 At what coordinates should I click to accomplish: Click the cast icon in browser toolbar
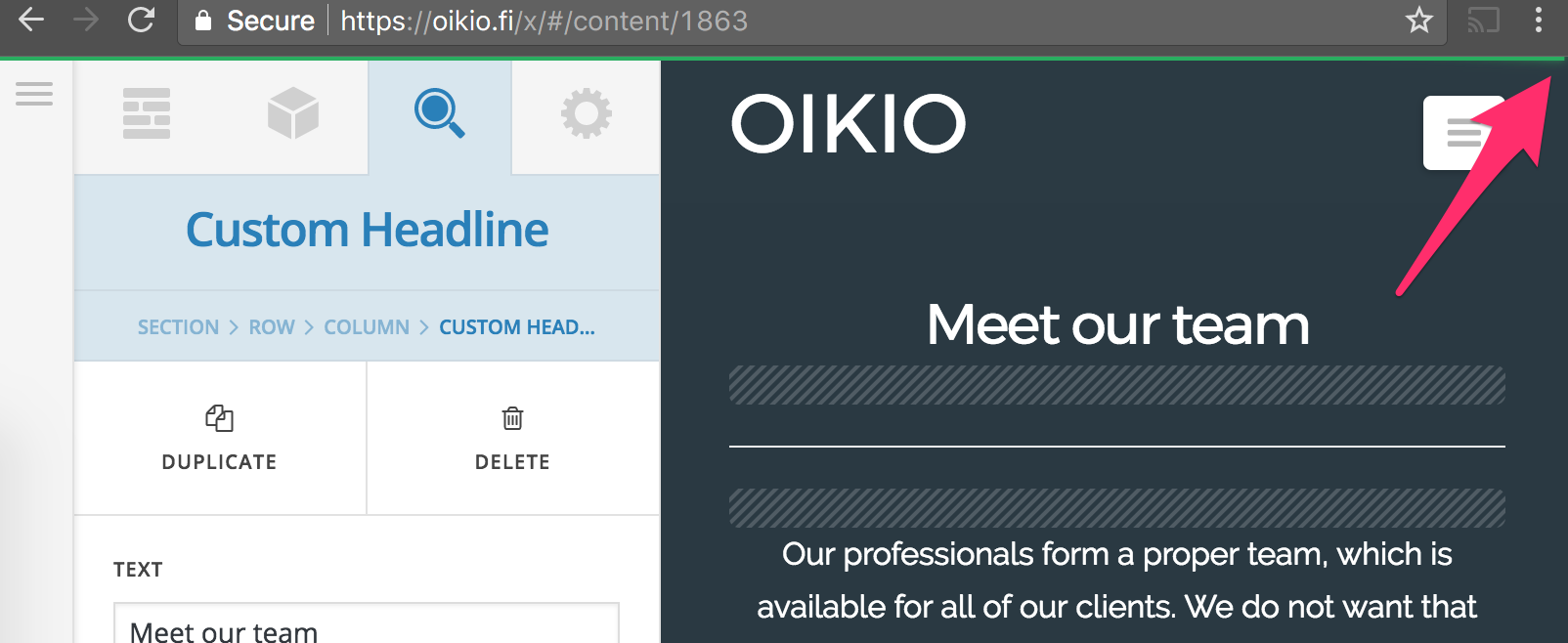1483,20
